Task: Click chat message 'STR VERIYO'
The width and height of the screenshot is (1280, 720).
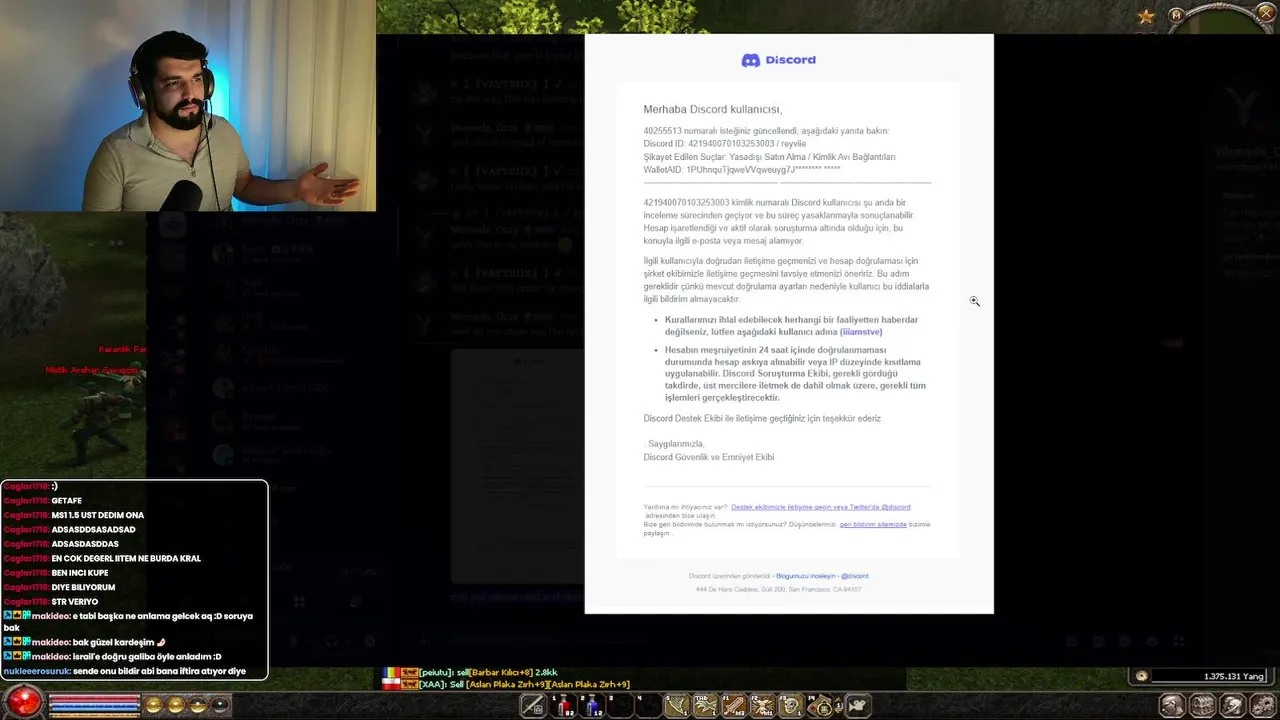Action: [75, 602]
